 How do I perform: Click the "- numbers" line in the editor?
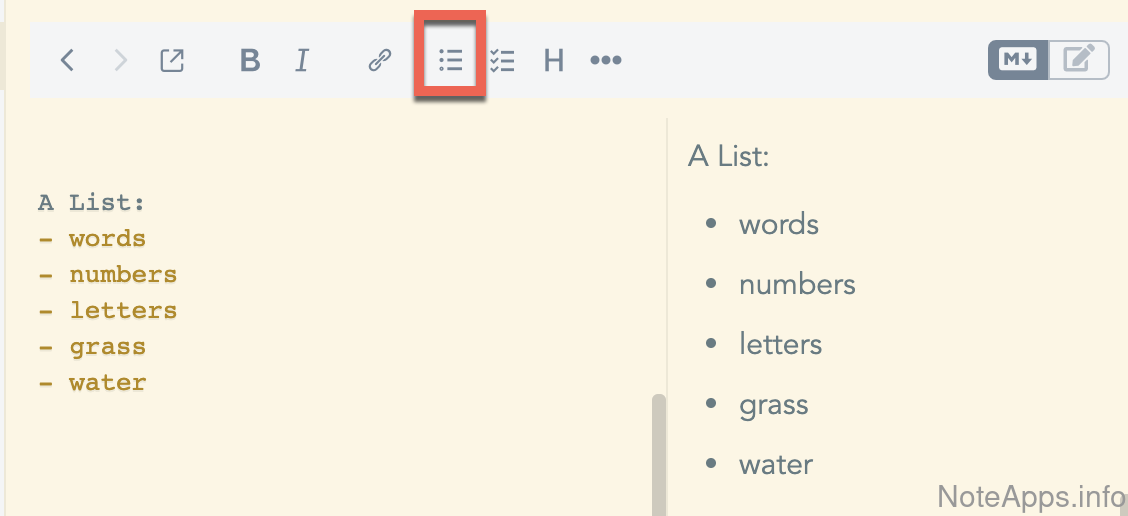tap(108, 275)
